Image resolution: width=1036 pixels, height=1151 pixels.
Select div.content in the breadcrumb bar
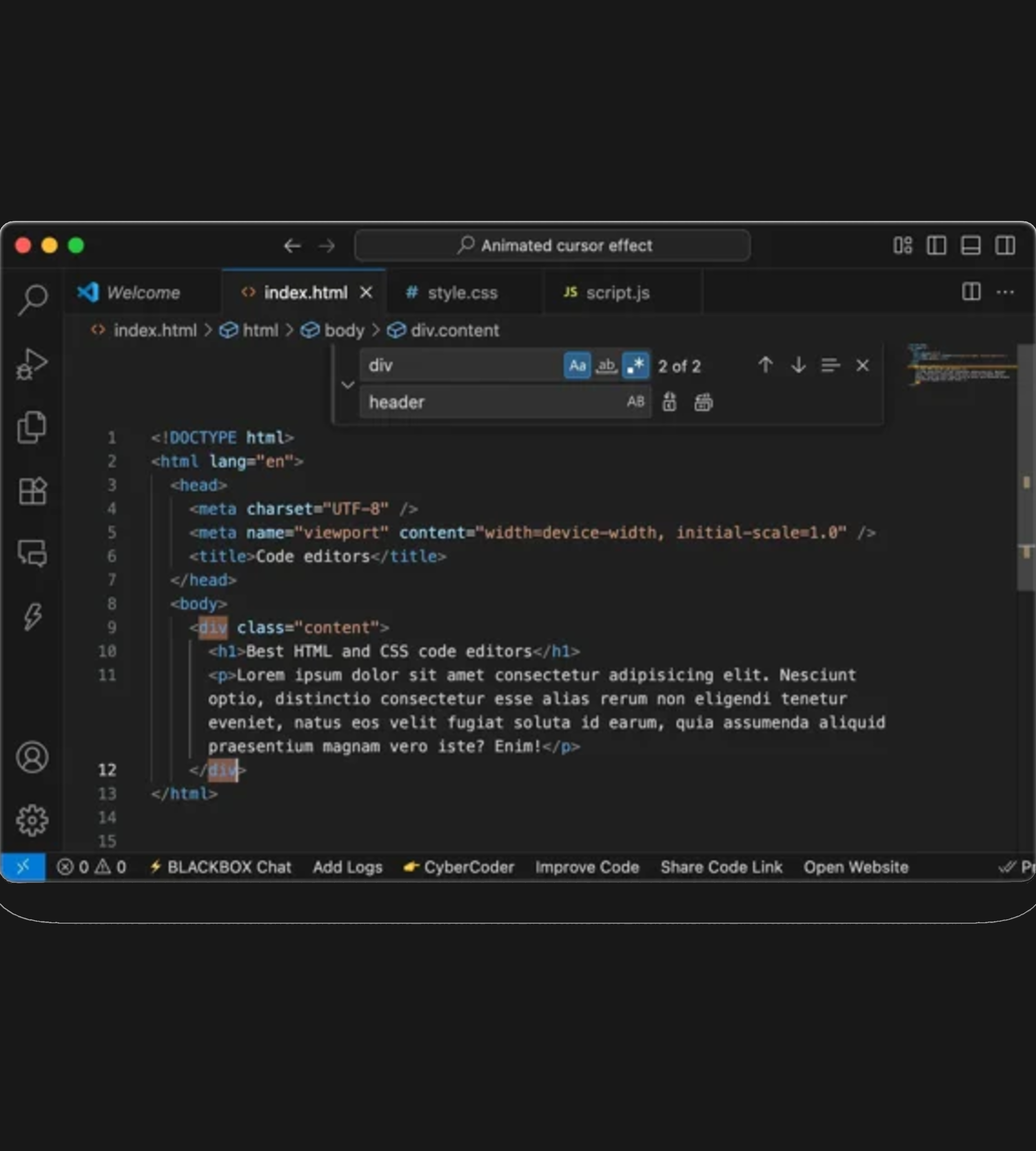pos(454,330)
